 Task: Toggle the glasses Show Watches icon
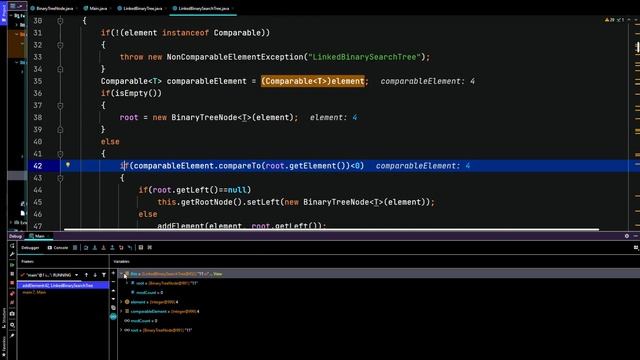click(x=113, y=317)
